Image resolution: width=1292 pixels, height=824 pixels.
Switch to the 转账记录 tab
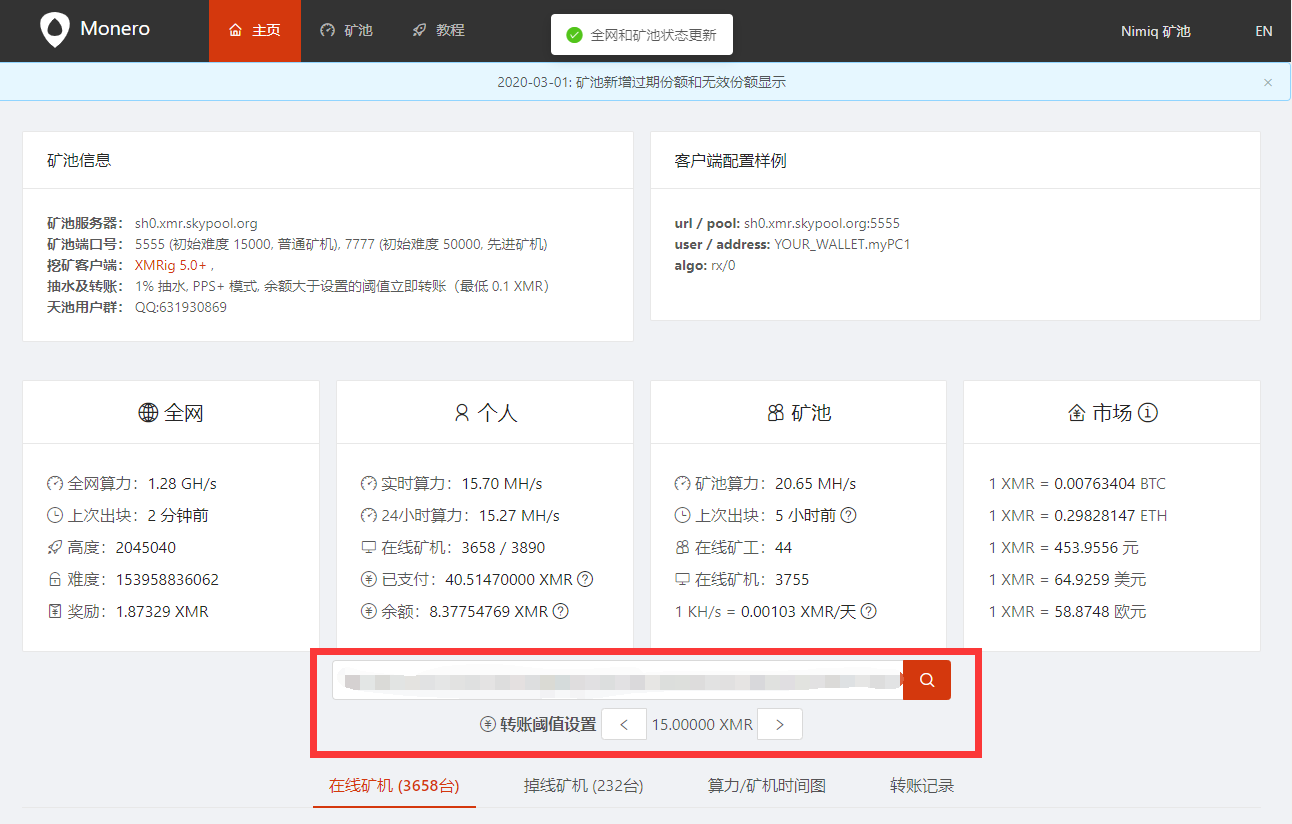(x=921, y=786)
